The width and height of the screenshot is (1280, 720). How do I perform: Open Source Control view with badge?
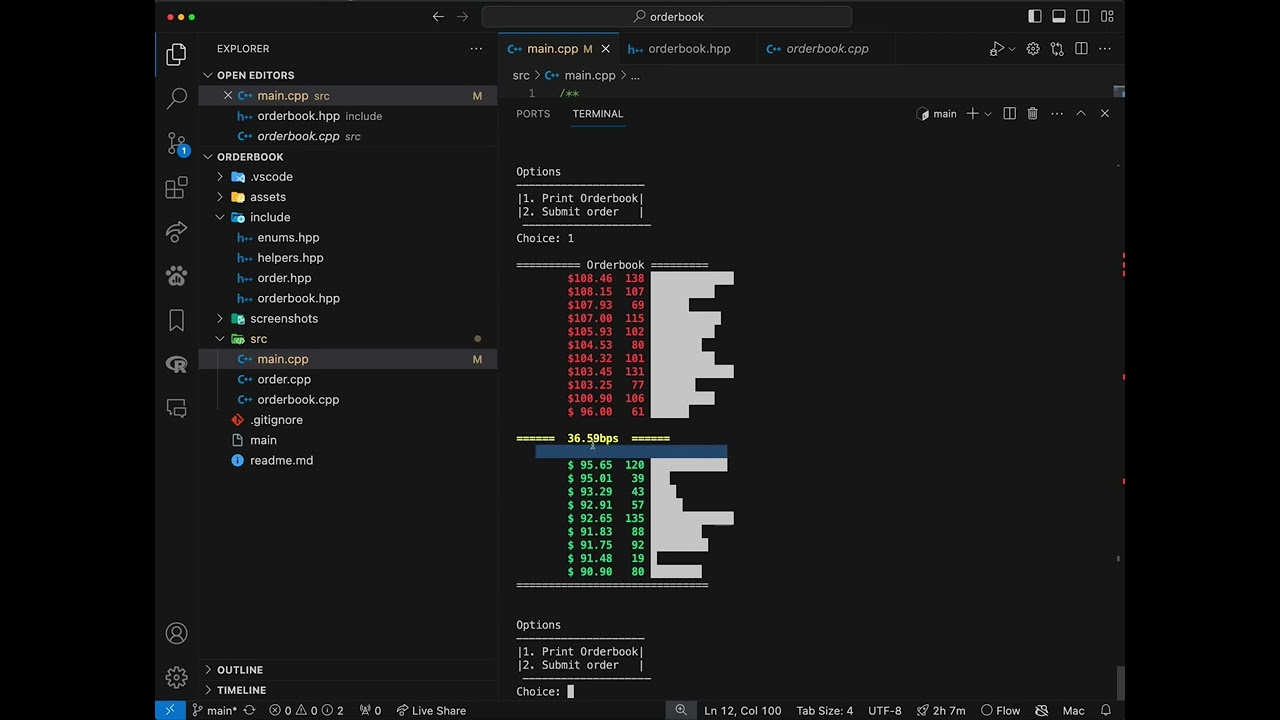coord(176,143)
